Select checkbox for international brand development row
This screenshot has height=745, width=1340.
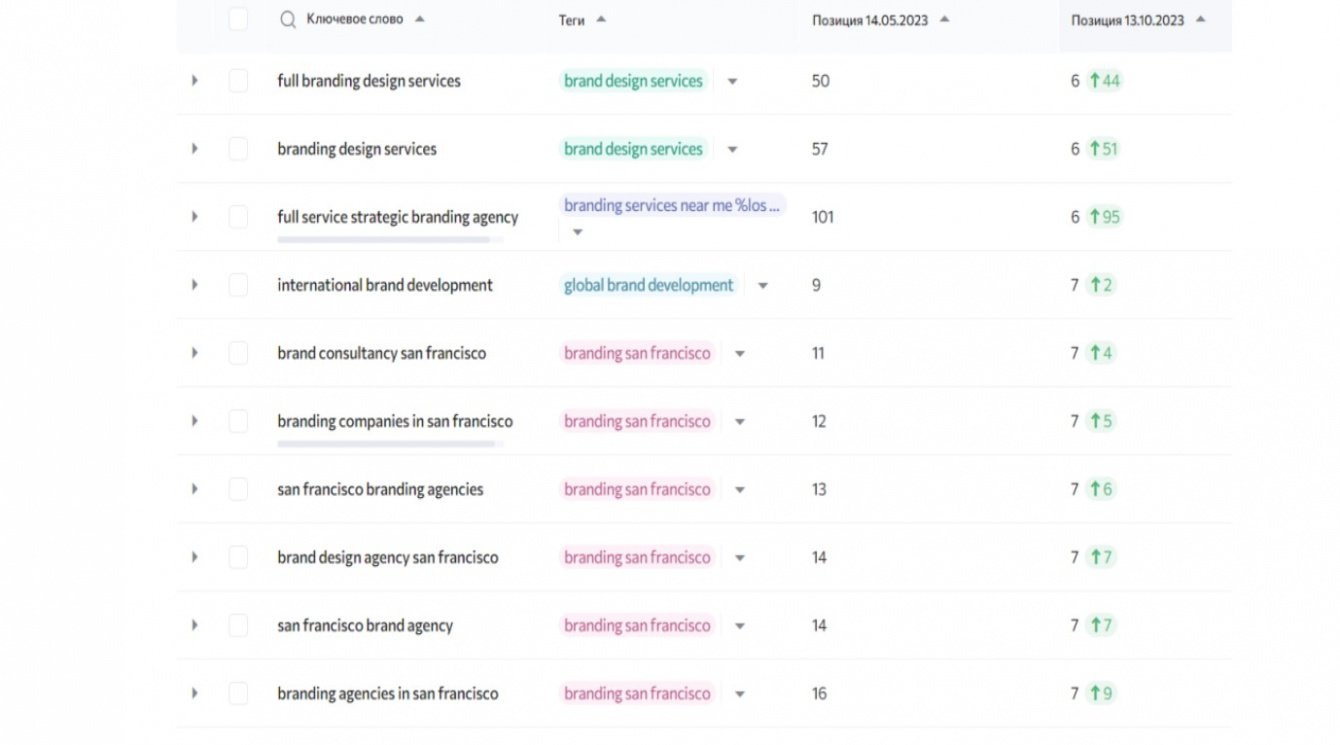pyautogui.click(x=238, y=285)
